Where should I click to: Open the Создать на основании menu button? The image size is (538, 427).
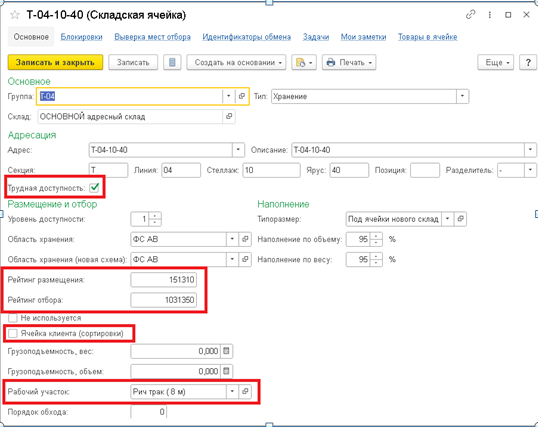tap(236, 62)
